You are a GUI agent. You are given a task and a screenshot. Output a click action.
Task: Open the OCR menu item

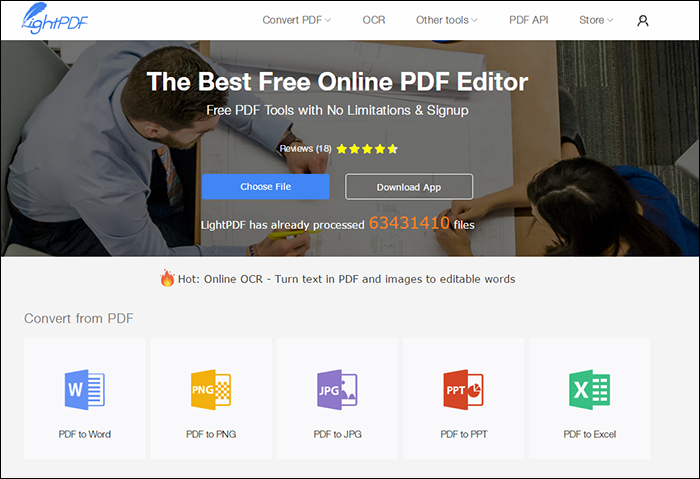(x=374, y=20)
